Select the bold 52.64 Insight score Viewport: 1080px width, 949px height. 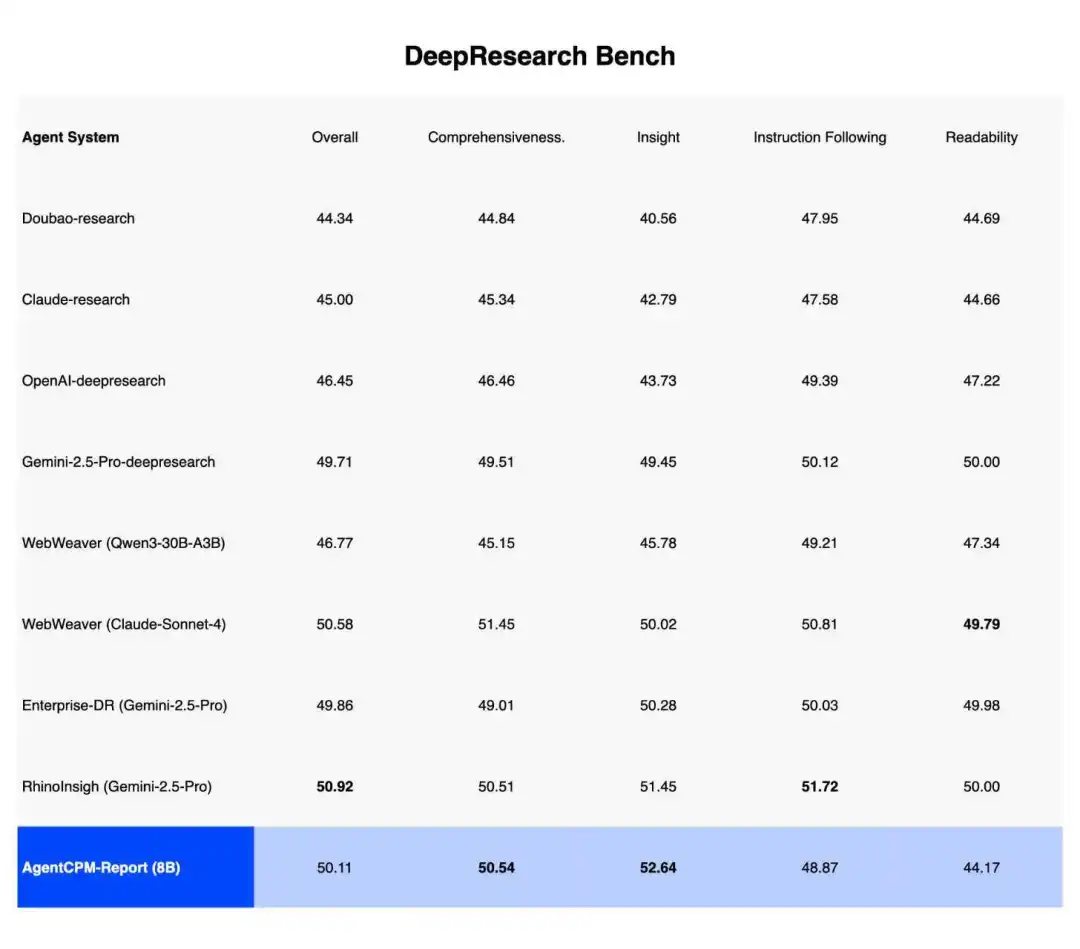(657, 867)
